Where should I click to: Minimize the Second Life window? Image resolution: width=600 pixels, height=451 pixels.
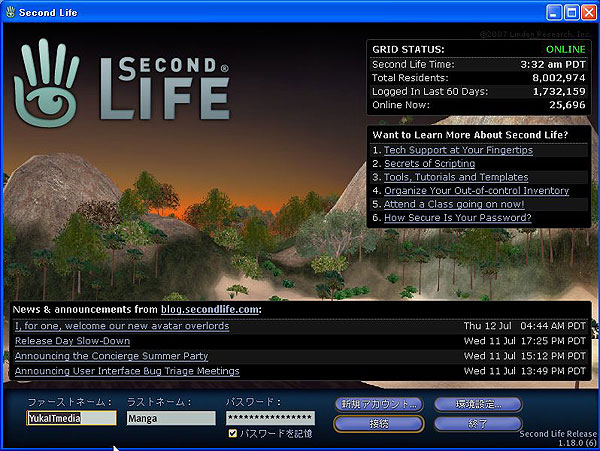553,12
